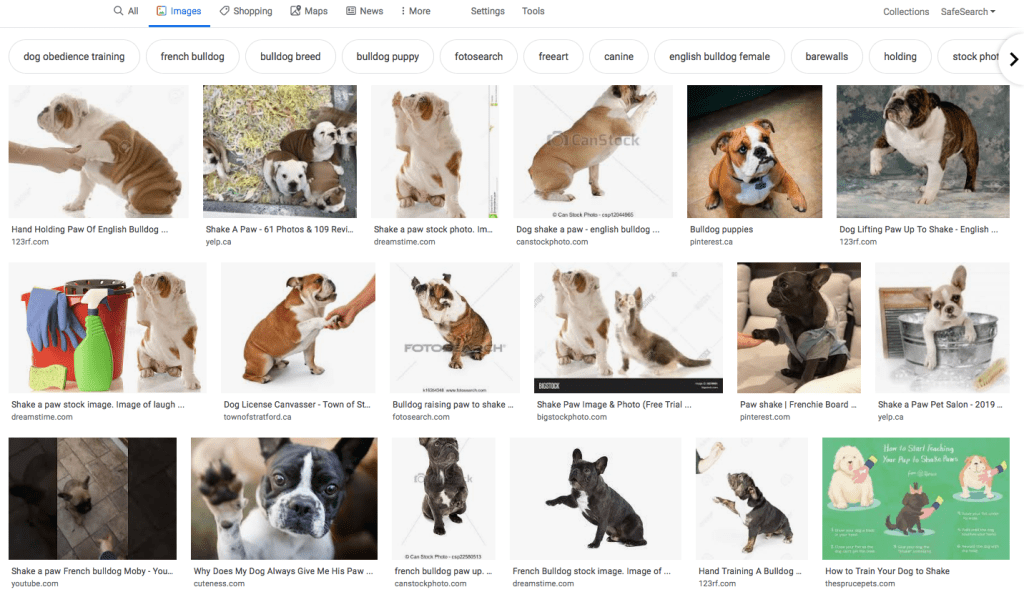Open the 'Bulldog puppies' pinterest image
Viewport: 1024px width, 597px height.
pyautogui.click(x=754, y=151)
